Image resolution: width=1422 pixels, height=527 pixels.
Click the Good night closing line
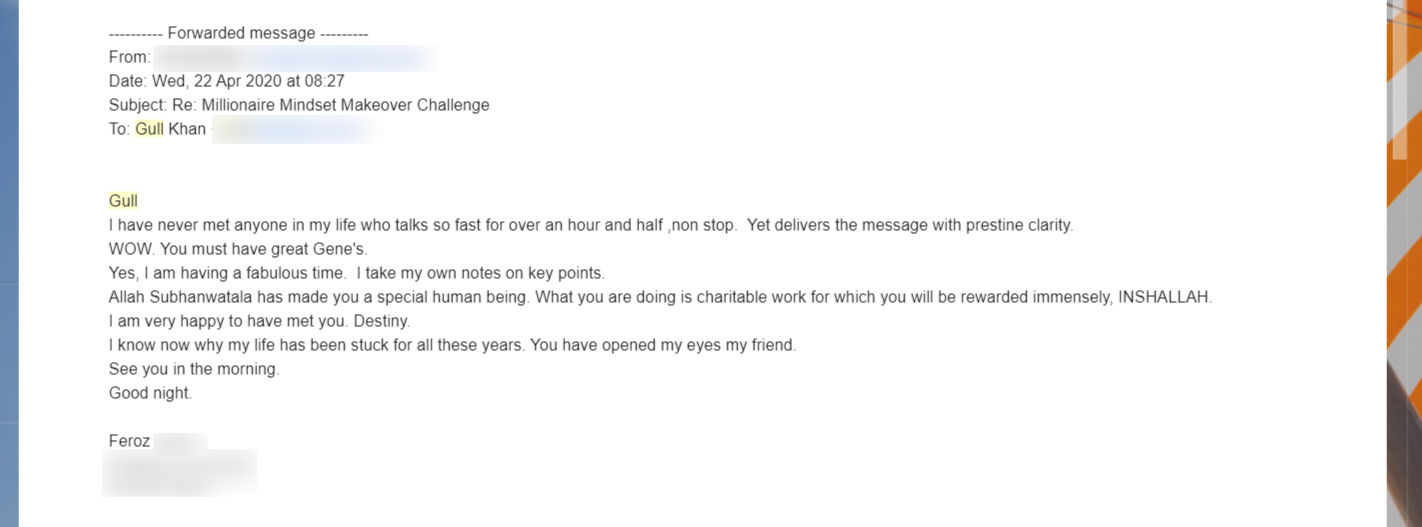click(x=150, y=393)
